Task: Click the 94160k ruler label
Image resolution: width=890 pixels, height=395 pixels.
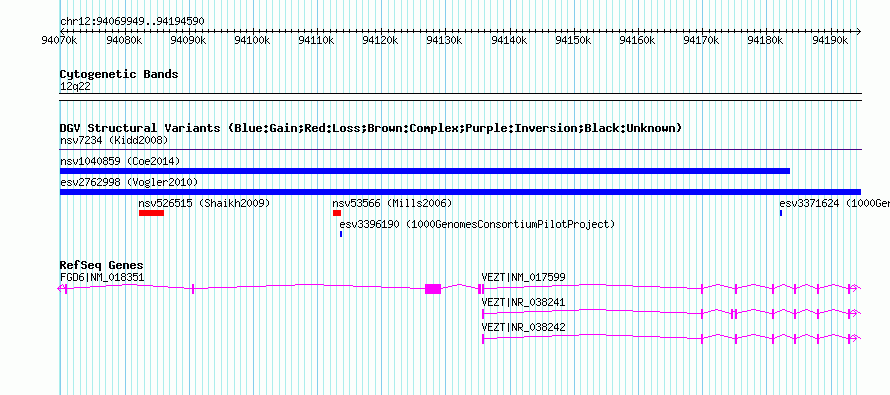Action: tap(637, 40)
